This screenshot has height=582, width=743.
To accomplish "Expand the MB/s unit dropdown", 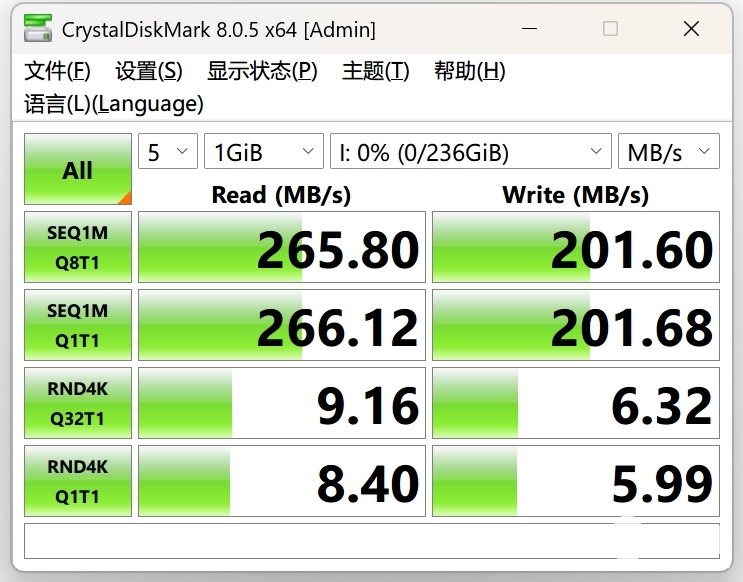I will [x=669, y=151].
